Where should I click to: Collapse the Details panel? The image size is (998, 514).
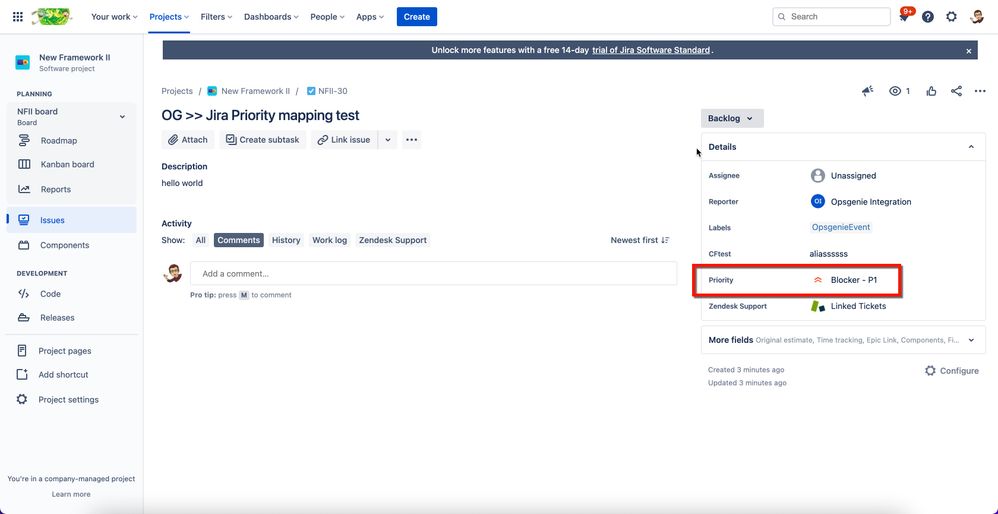971,147
